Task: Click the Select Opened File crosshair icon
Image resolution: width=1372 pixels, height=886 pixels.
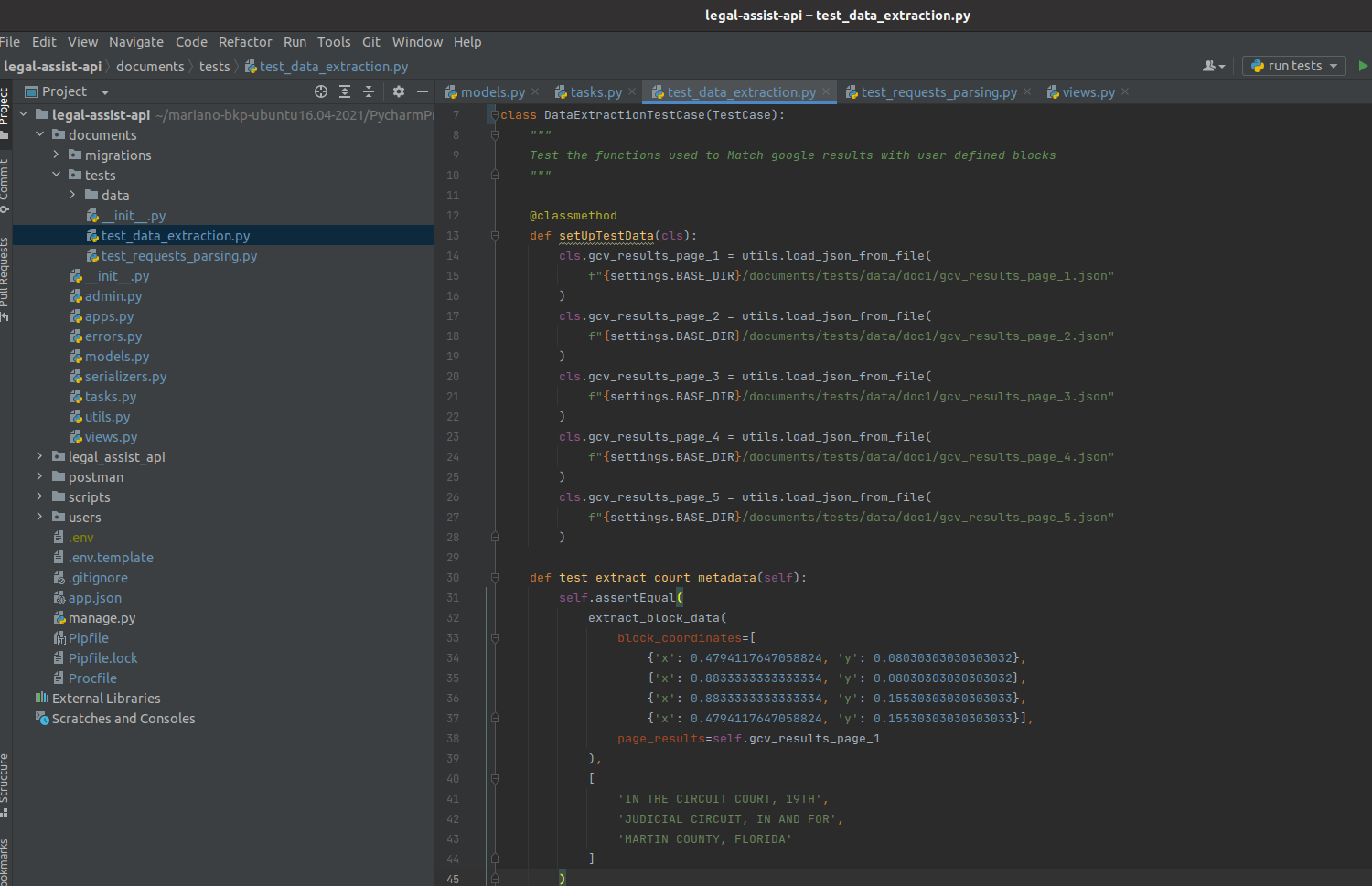Action: [321, 91]
